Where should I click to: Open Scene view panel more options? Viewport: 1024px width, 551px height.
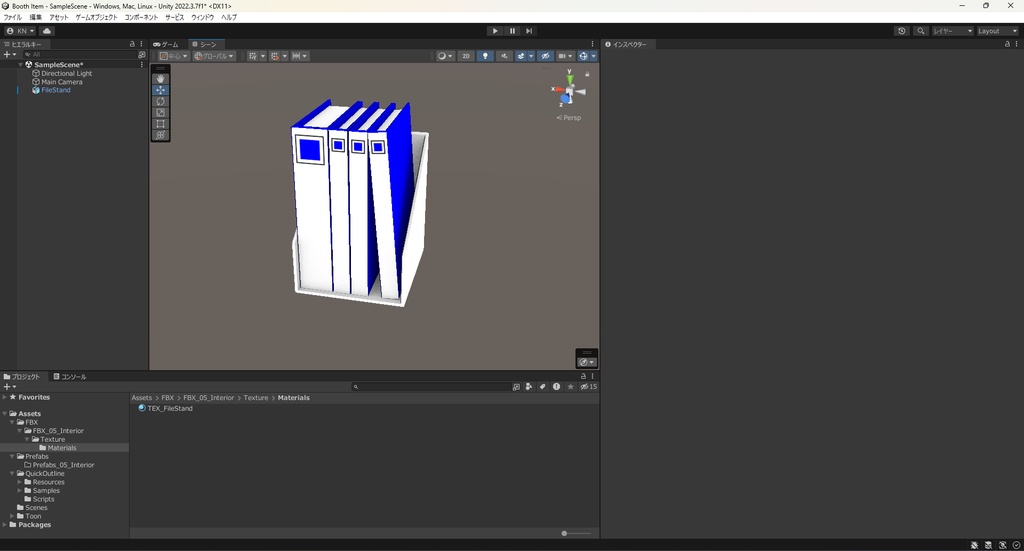point(592,44)
